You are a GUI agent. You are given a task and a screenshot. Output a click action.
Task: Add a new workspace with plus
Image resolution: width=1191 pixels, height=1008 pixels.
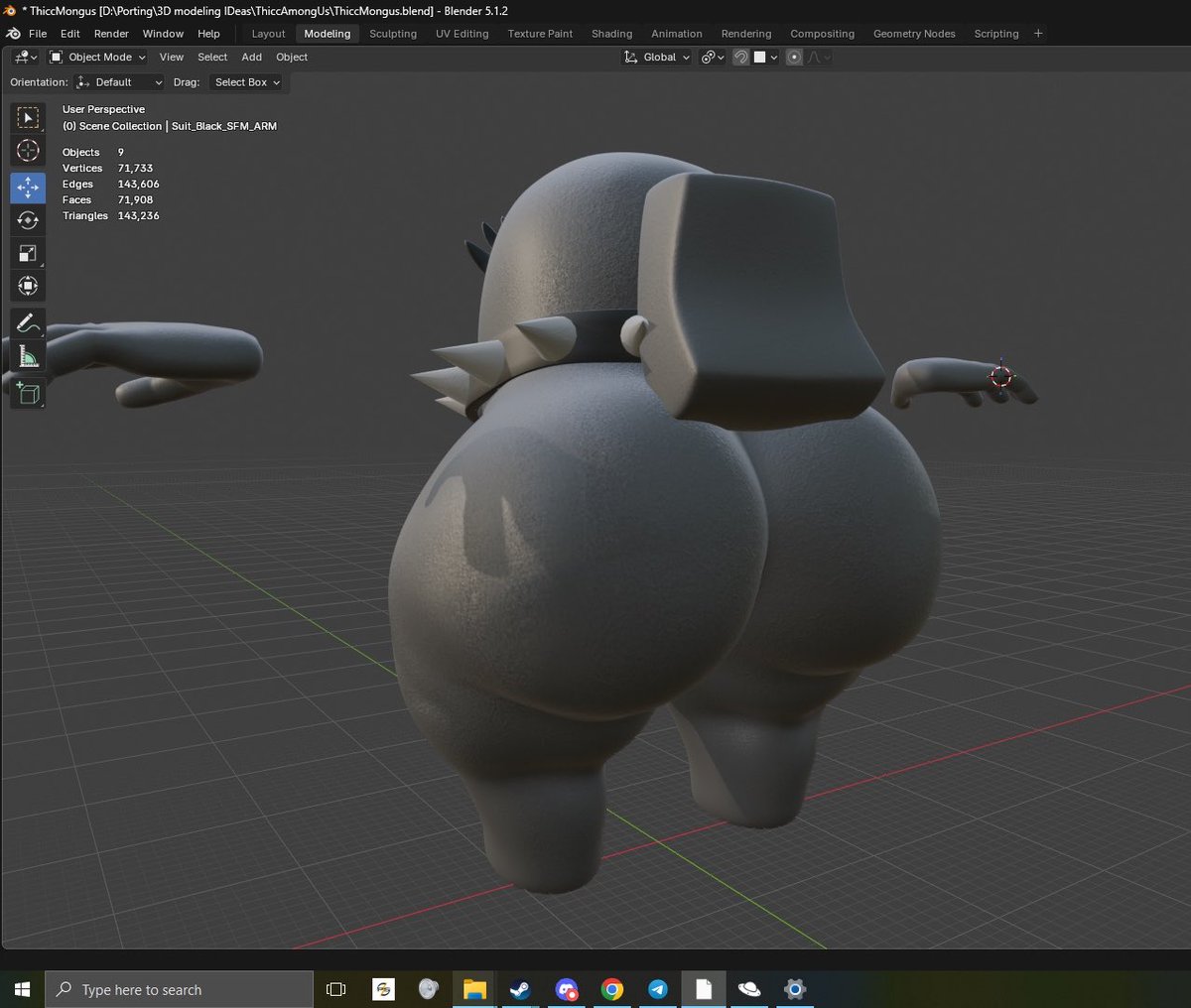pyautogui.click(x=1038, y=34)
